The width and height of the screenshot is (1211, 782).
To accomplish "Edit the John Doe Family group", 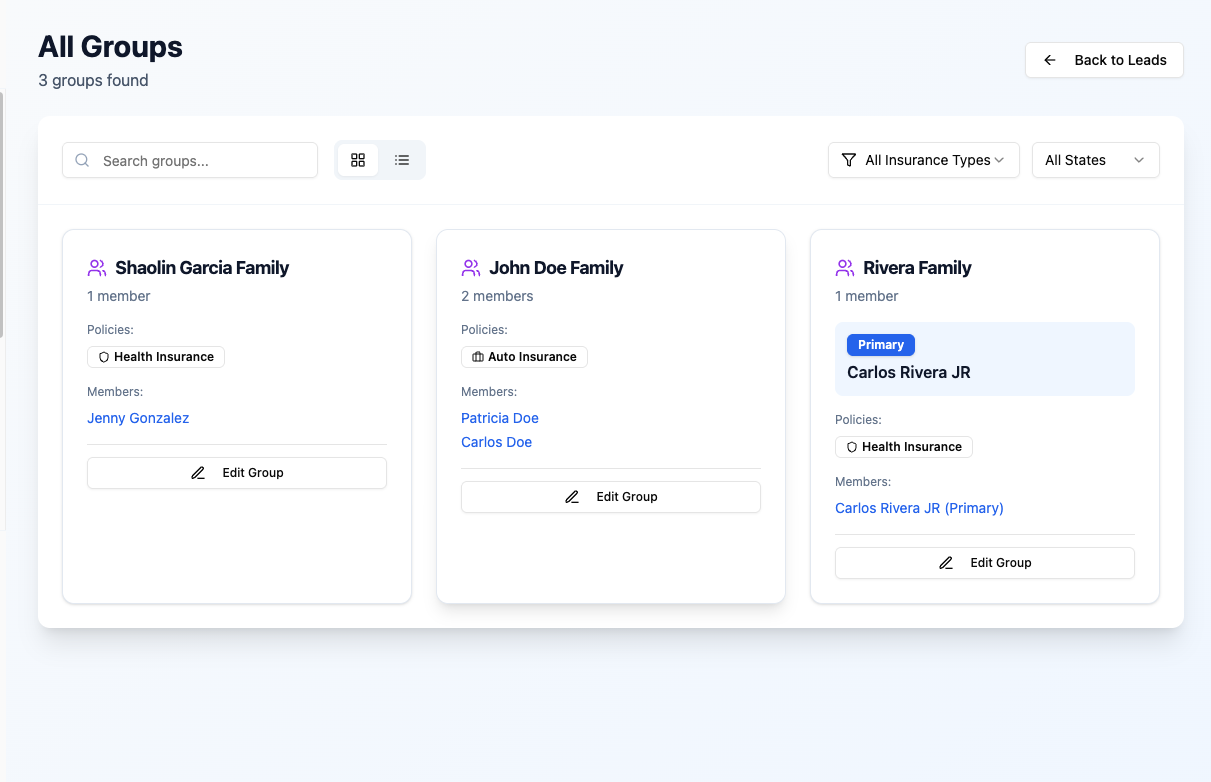I will click(611, 497).
